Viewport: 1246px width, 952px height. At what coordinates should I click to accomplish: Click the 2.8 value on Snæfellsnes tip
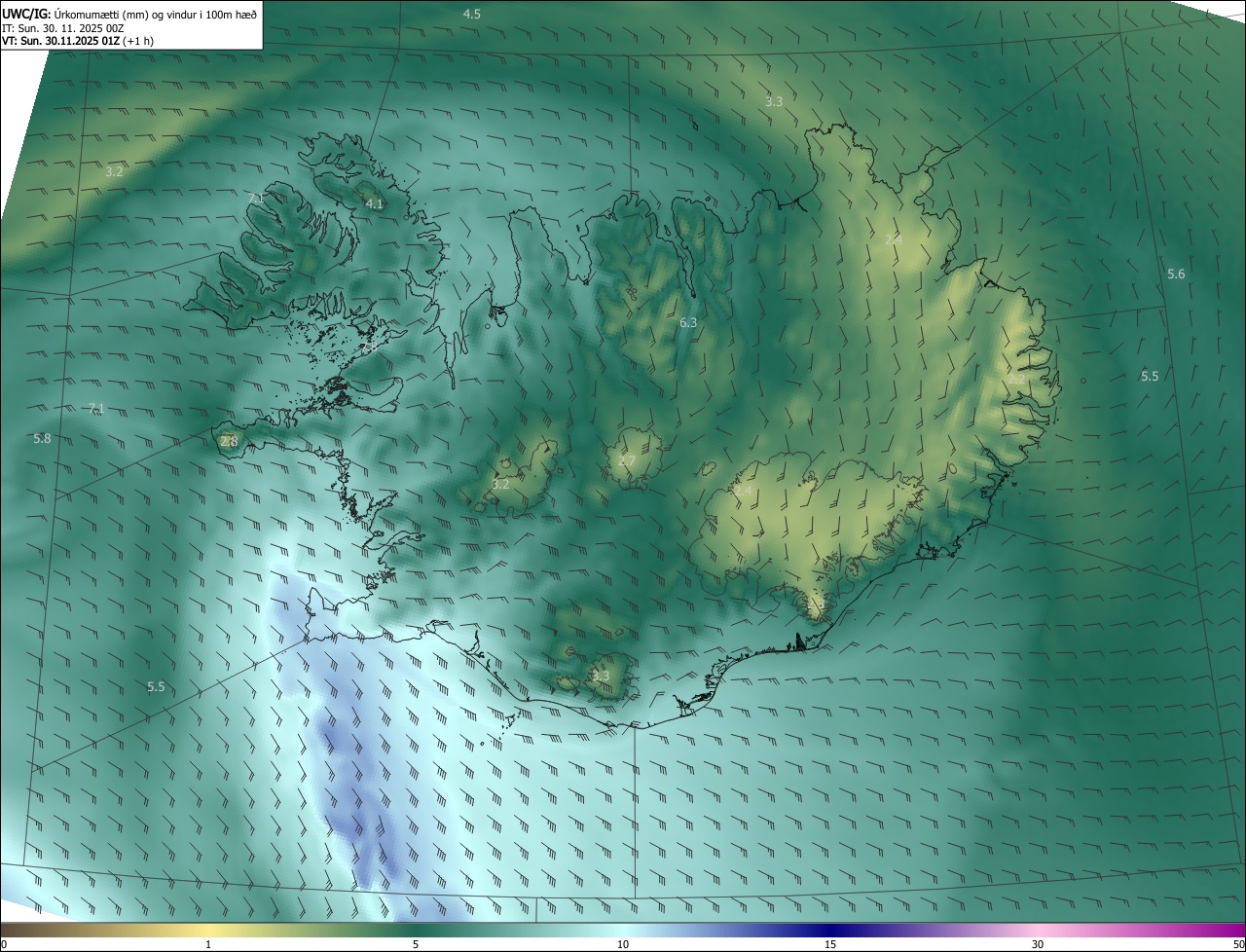[x=229, y=442]
